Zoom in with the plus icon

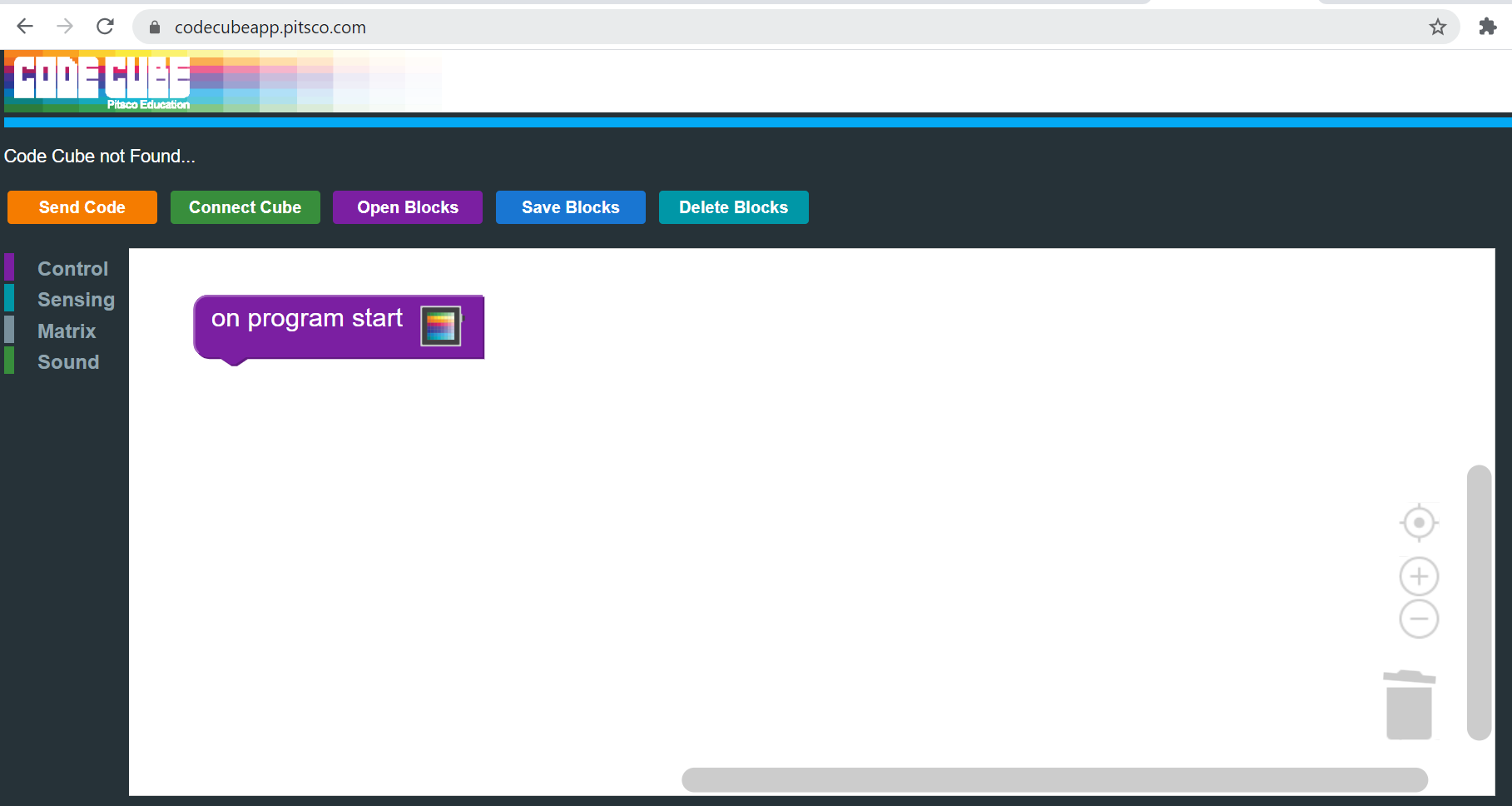tap(1419, 576)
